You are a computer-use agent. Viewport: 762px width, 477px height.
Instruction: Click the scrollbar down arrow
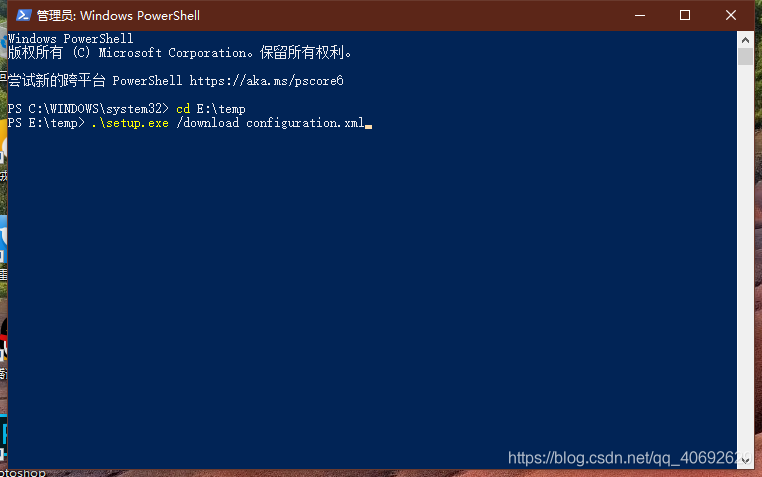(745, 460)
